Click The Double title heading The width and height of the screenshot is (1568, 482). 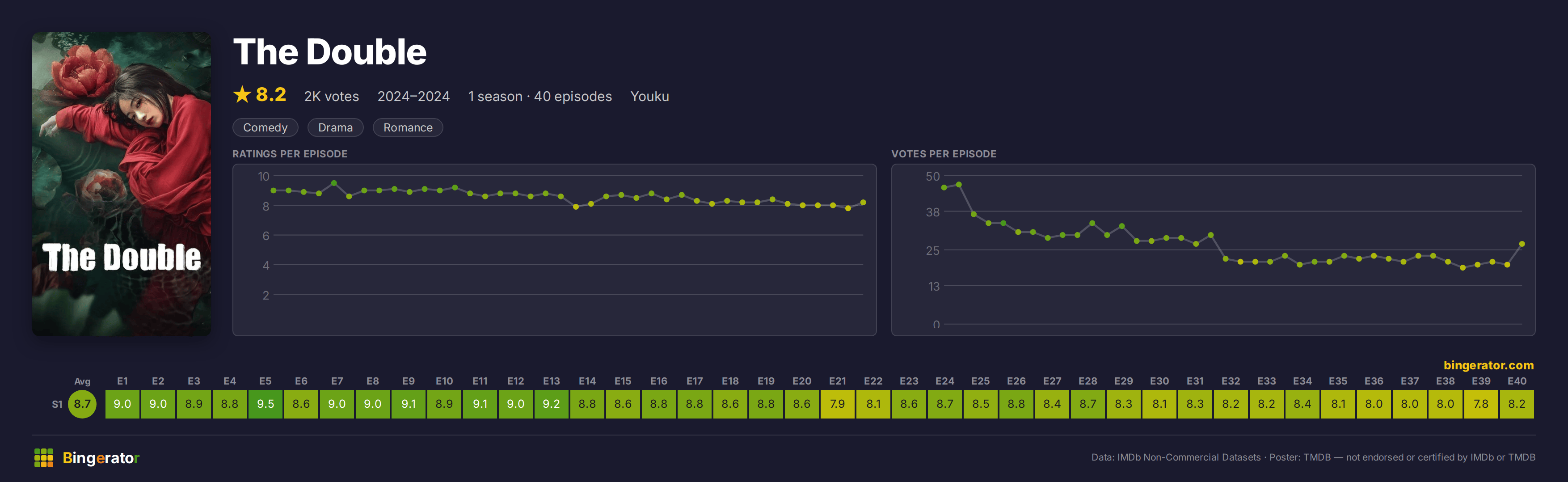[x=330, y=52]
